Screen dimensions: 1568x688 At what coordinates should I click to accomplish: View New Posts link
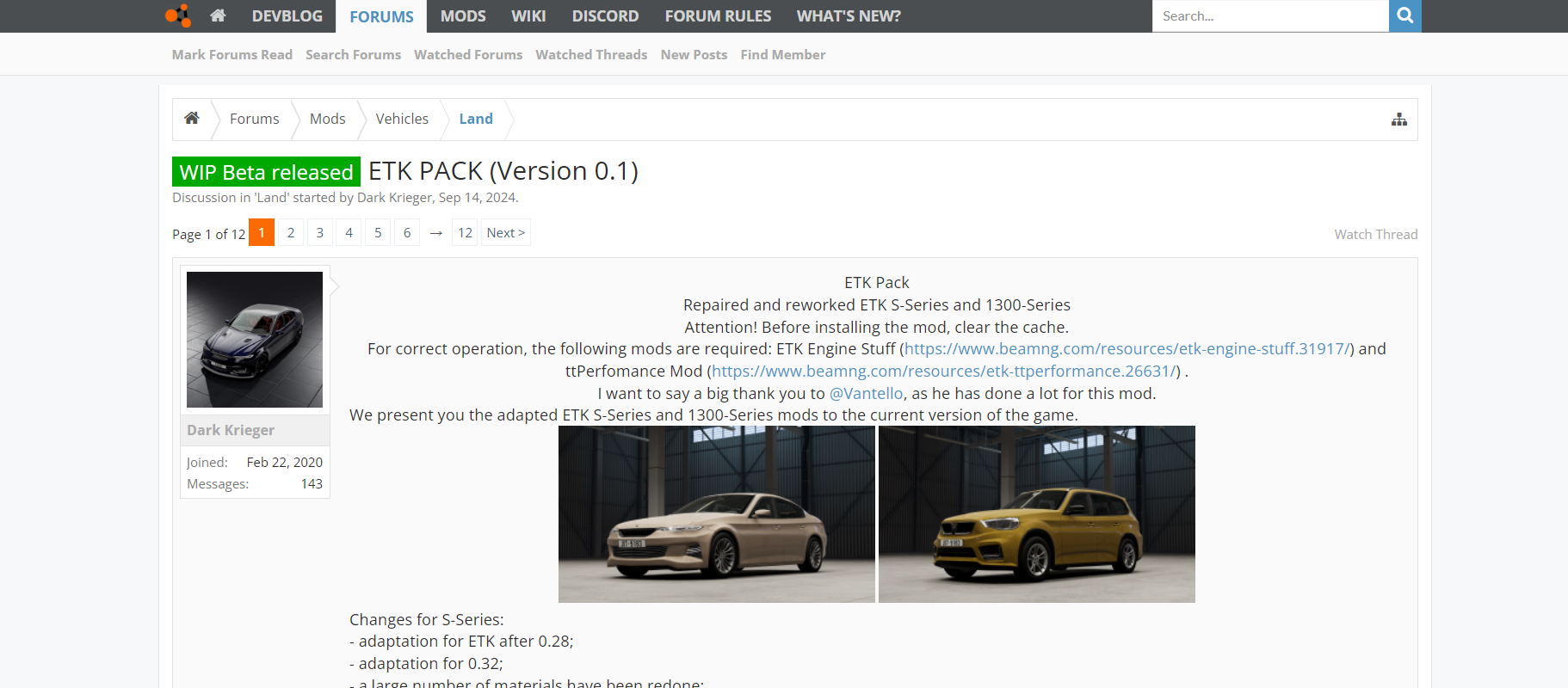tap(694, 54)
